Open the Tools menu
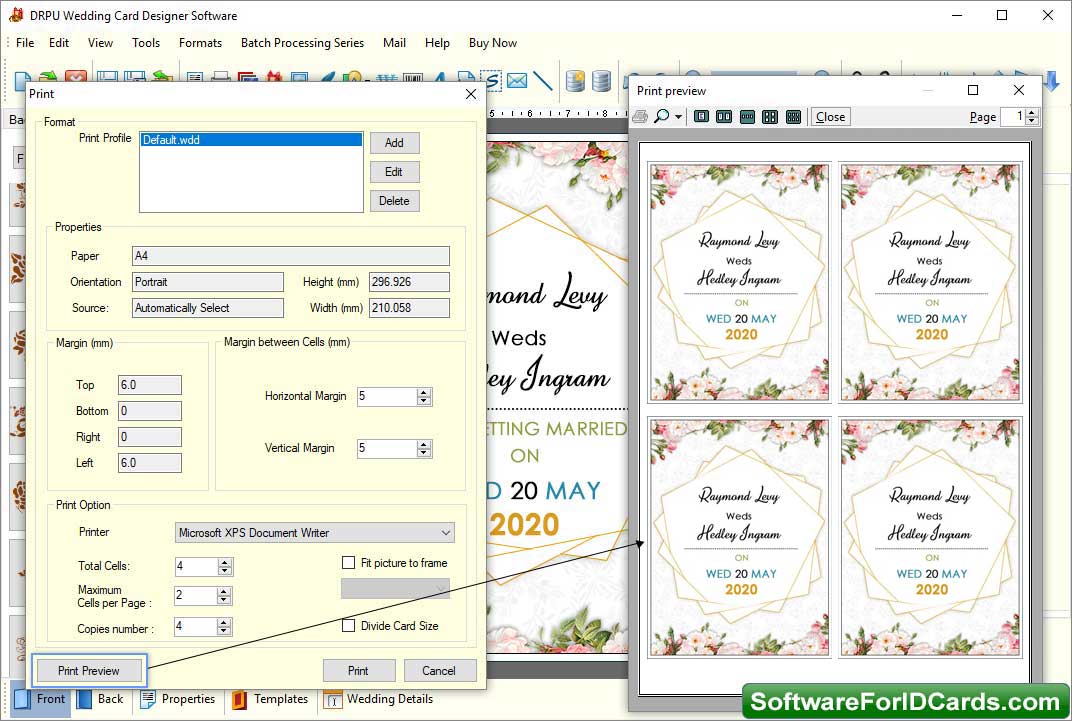Viewport: 1072px width, 721px height. click(146, 42)
